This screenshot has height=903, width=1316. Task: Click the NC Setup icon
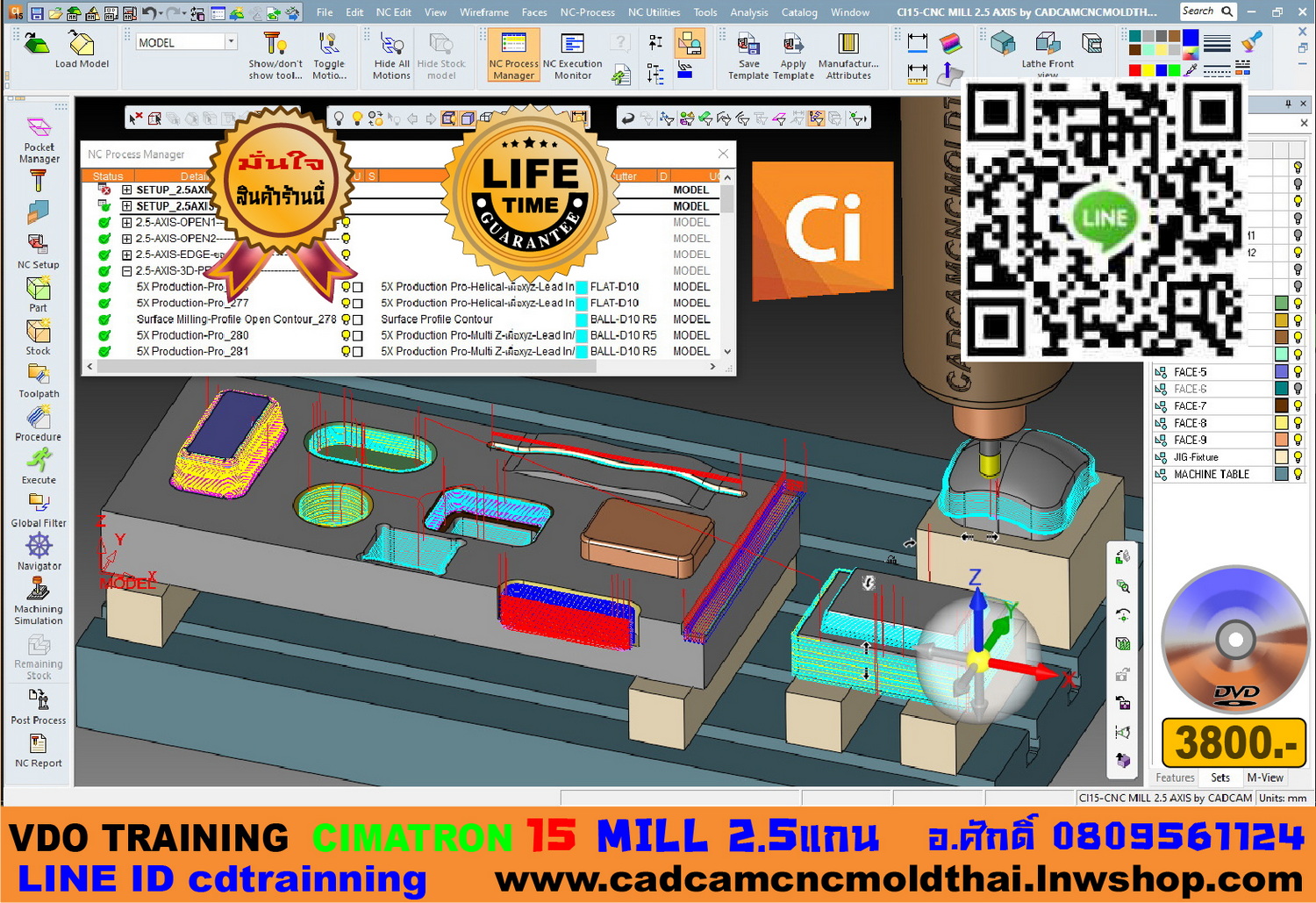38,246
